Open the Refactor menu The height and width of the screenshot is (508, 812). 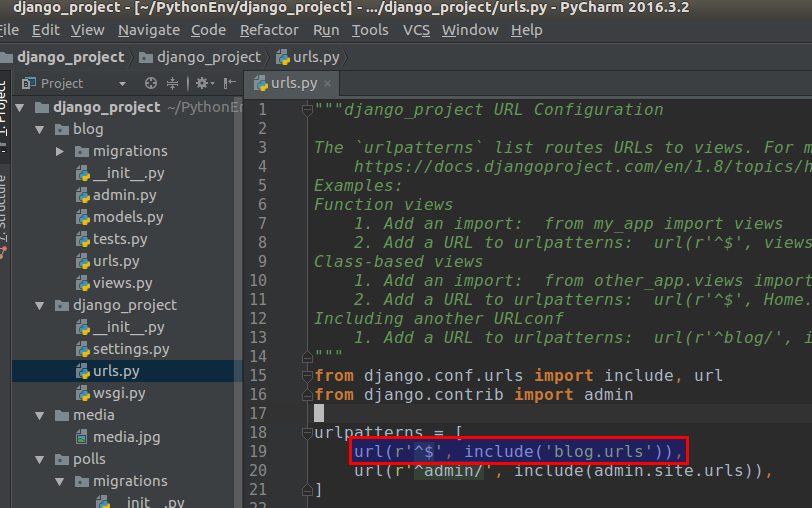(269, 30)
